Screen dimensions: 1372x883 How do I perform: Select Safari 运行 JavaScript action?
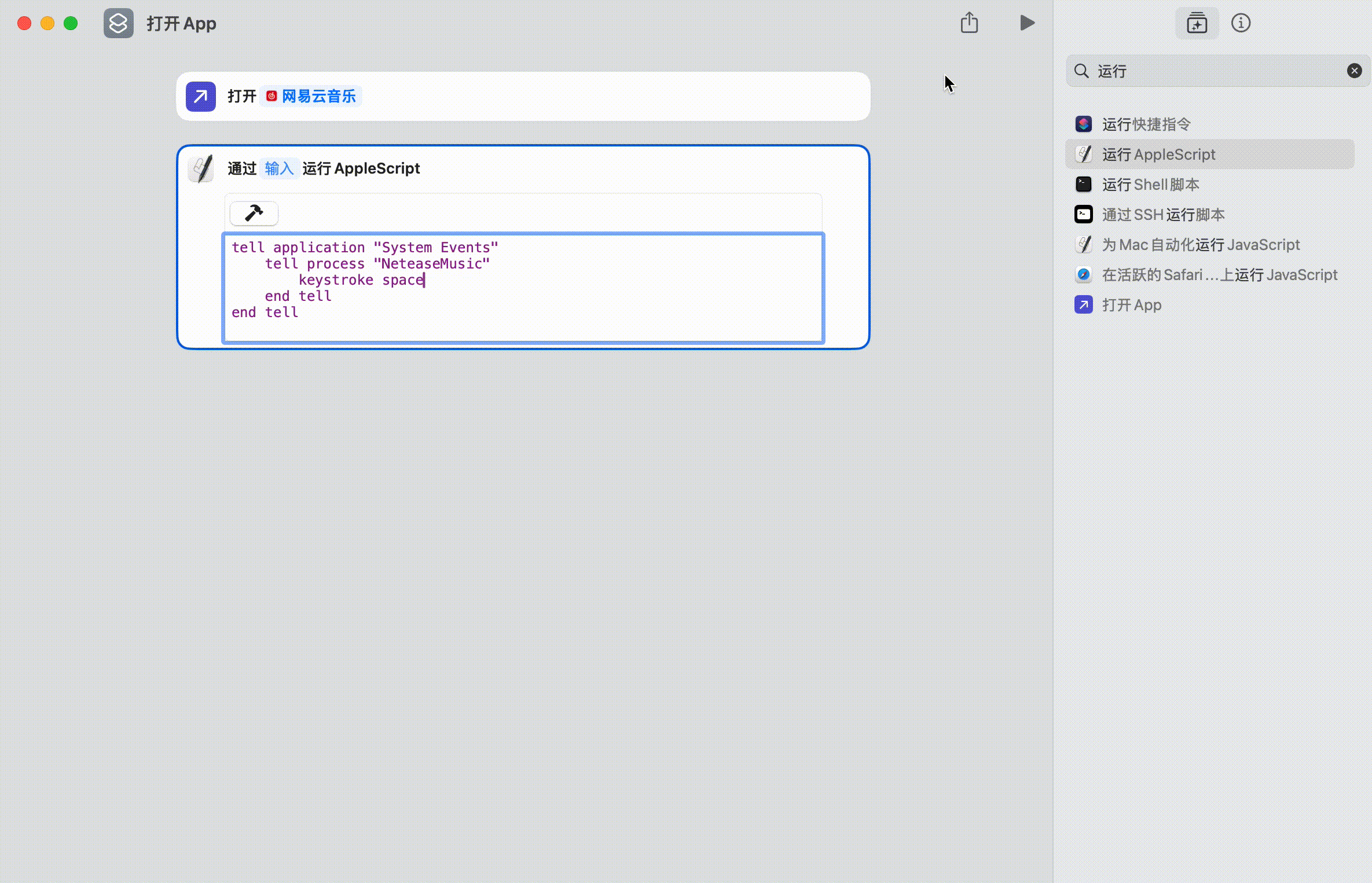coord(1219,275)
